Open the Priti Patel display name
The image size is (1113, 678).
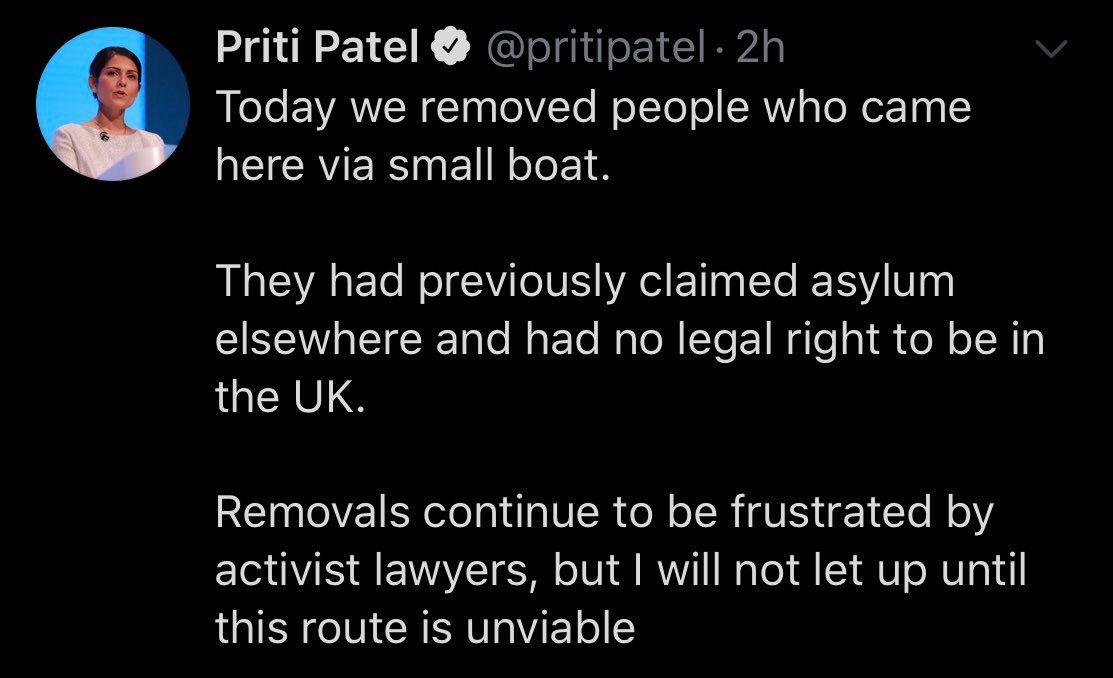coord(317,49)
